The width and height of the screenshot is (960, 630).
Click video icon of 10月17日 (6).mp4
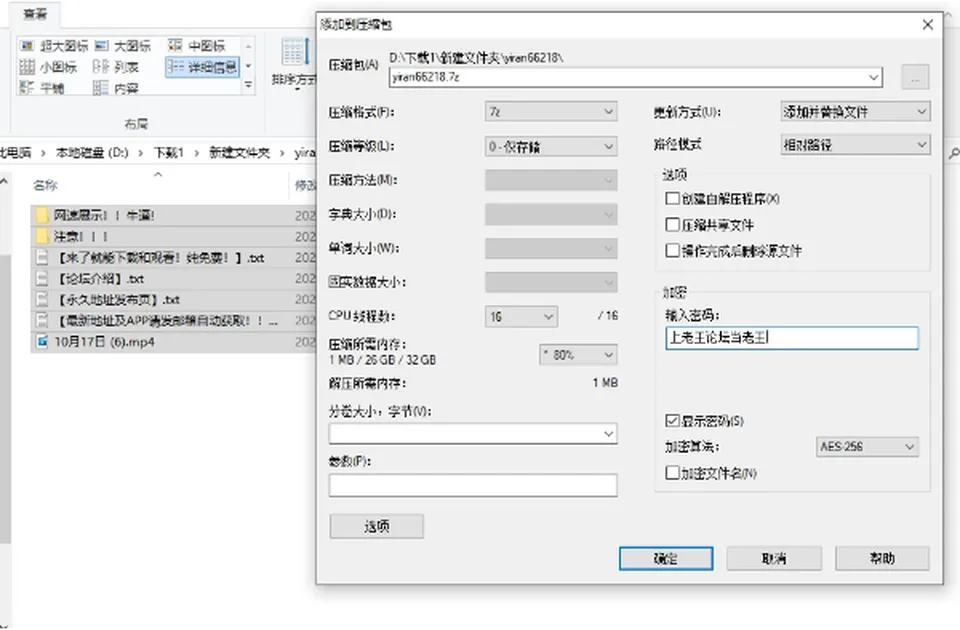pos(42,342)
